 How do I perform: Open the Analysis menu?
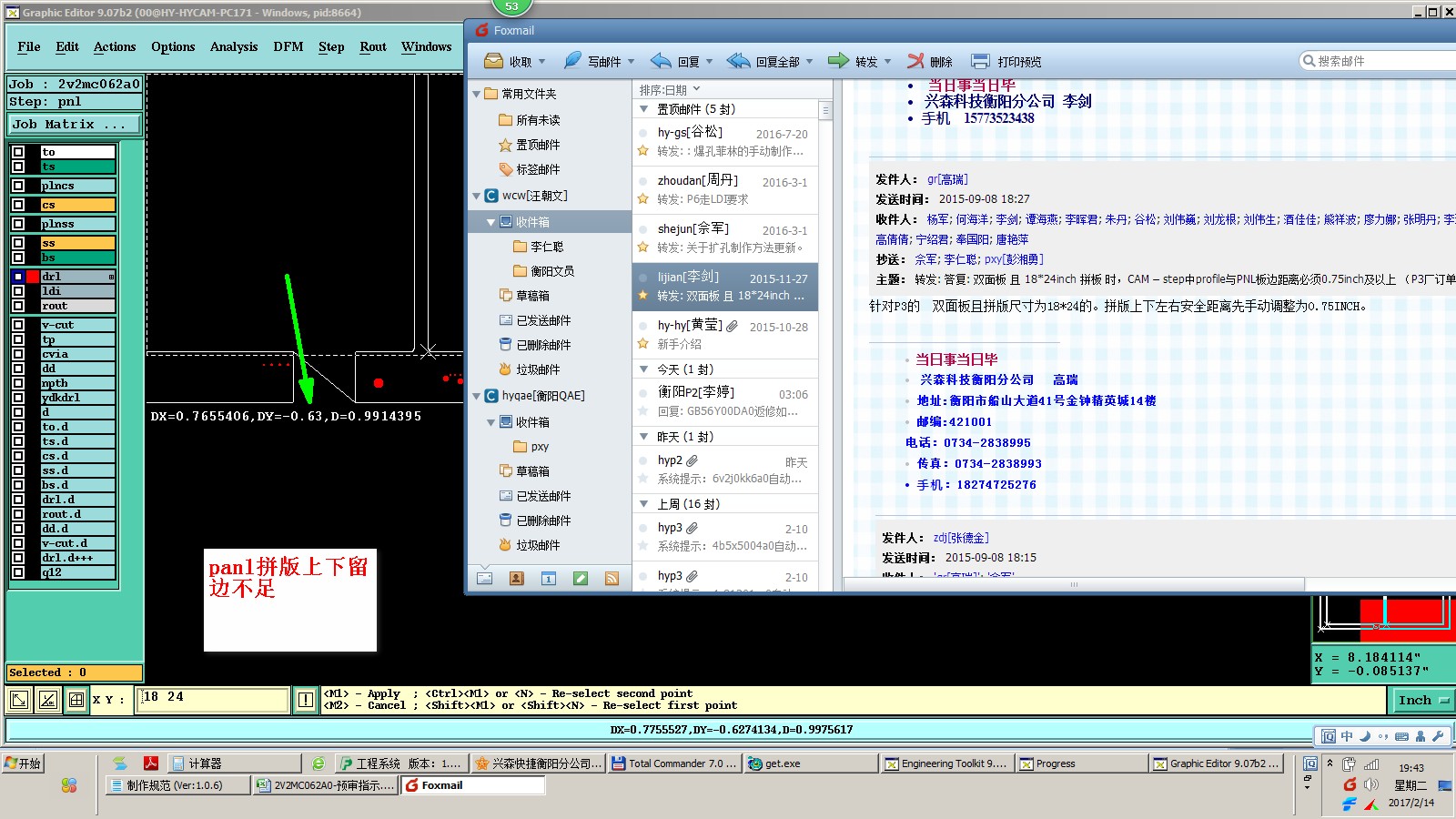coord(234,46)
